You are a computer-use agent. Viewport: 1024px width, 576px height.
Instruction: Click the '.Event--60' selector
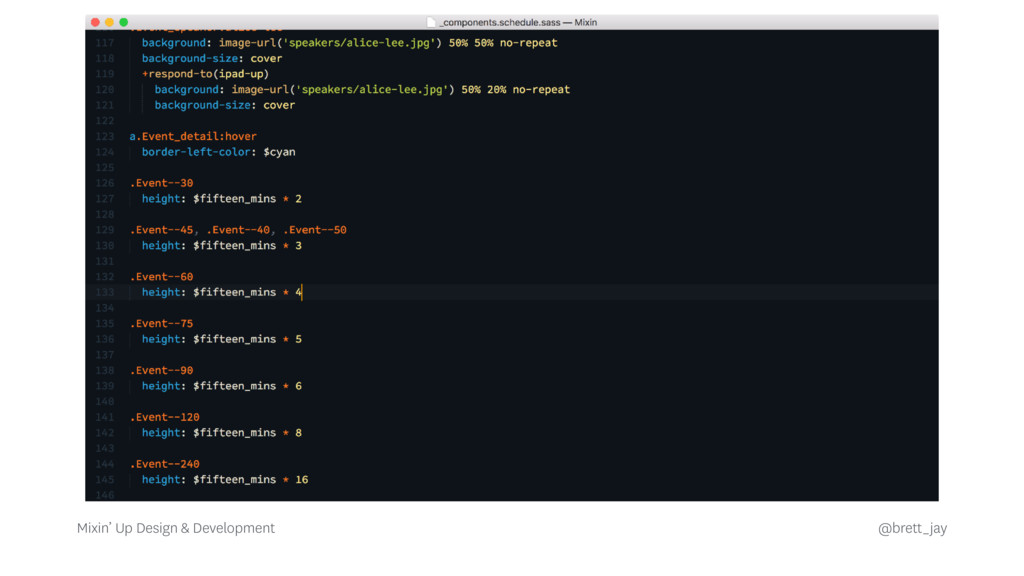coord(161,278)
